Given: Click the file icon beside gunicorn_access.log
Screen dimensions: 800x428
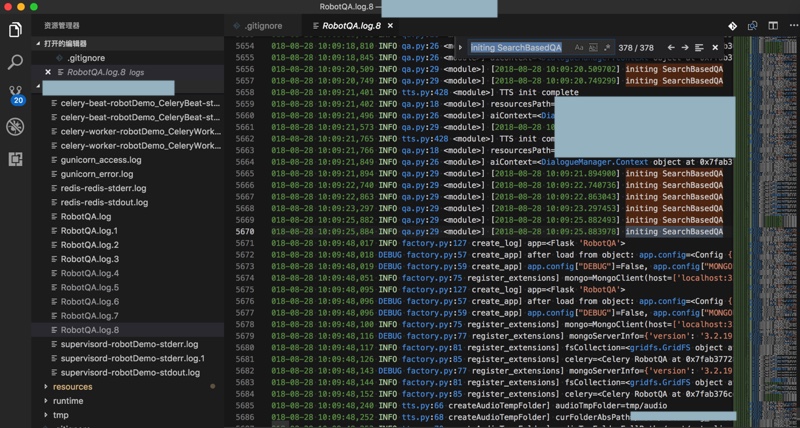Looking at the screenshot, I should pos(55,160).
